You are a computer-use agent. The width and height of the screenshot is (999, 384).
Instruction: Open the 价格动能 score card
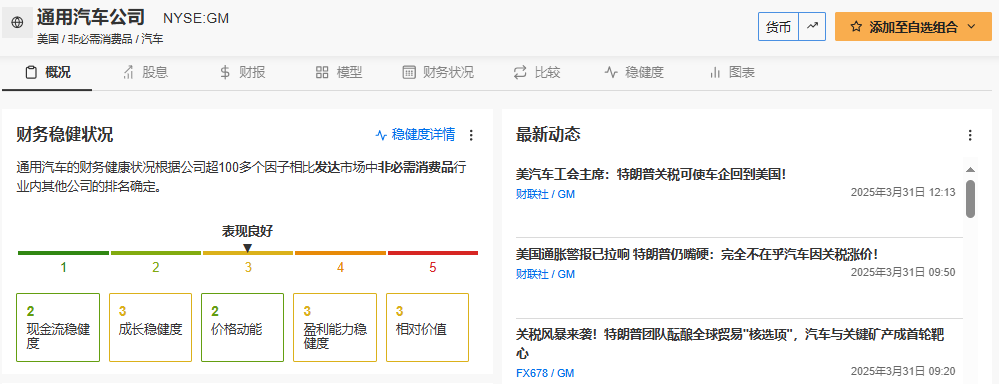tap(243, 327)
